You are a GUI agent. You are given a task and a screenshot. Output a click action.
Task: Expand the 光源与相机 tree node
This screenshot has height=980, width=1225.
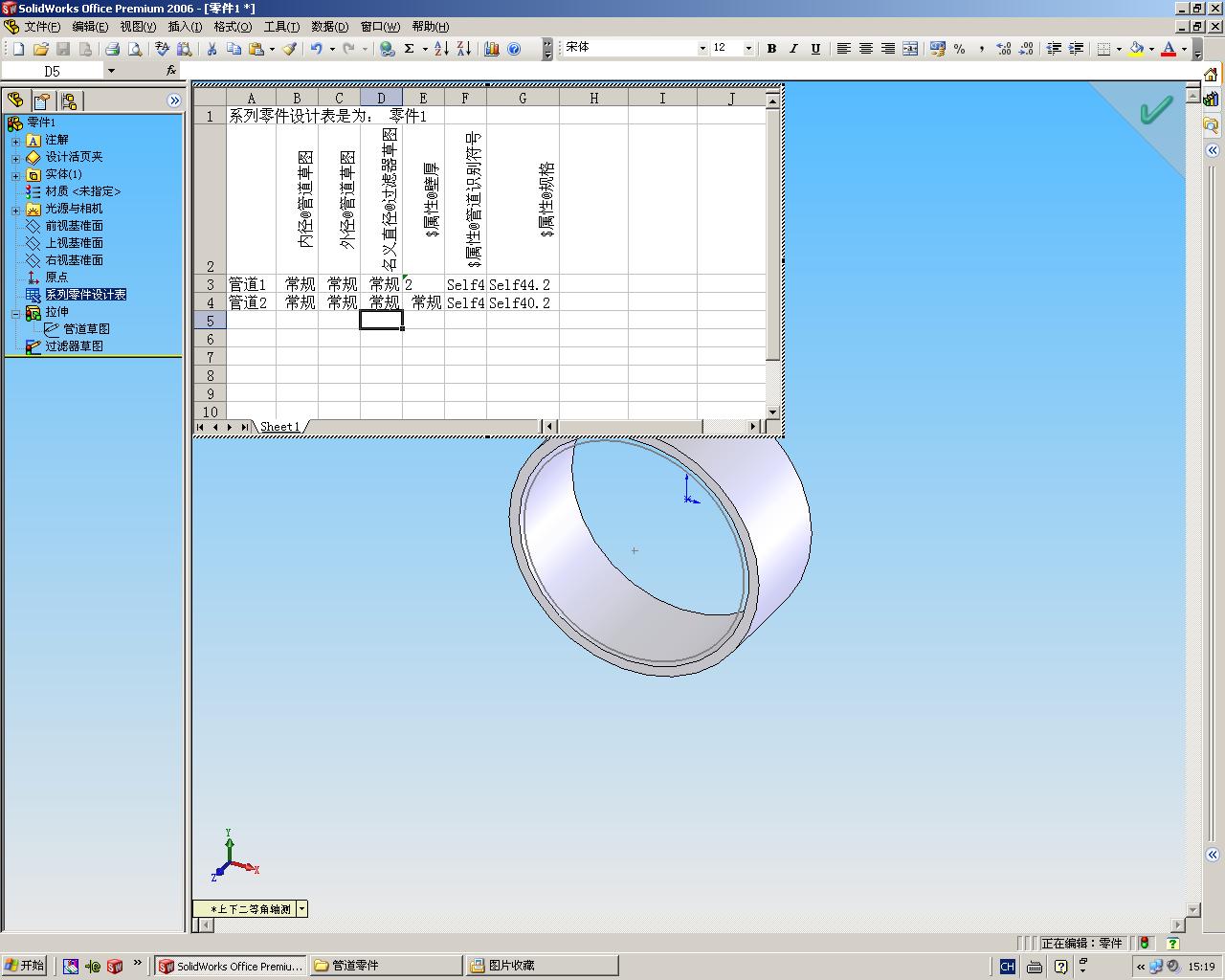(15, 210)
